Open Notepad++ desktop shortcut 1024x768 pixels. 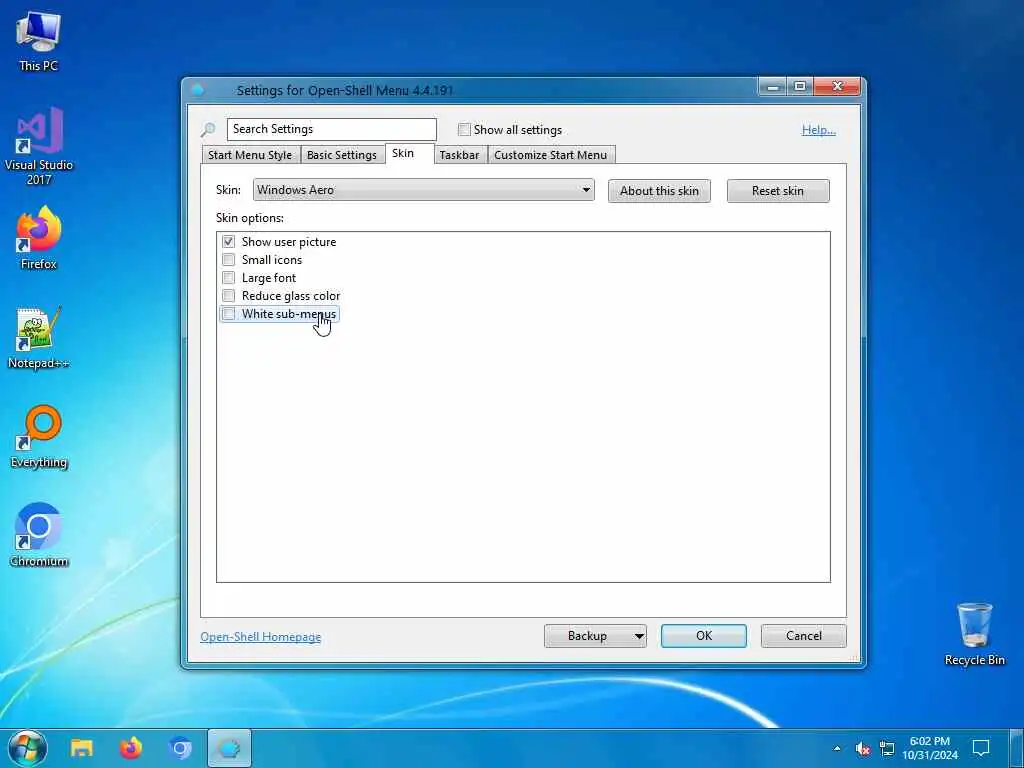(x=39, y=338)
